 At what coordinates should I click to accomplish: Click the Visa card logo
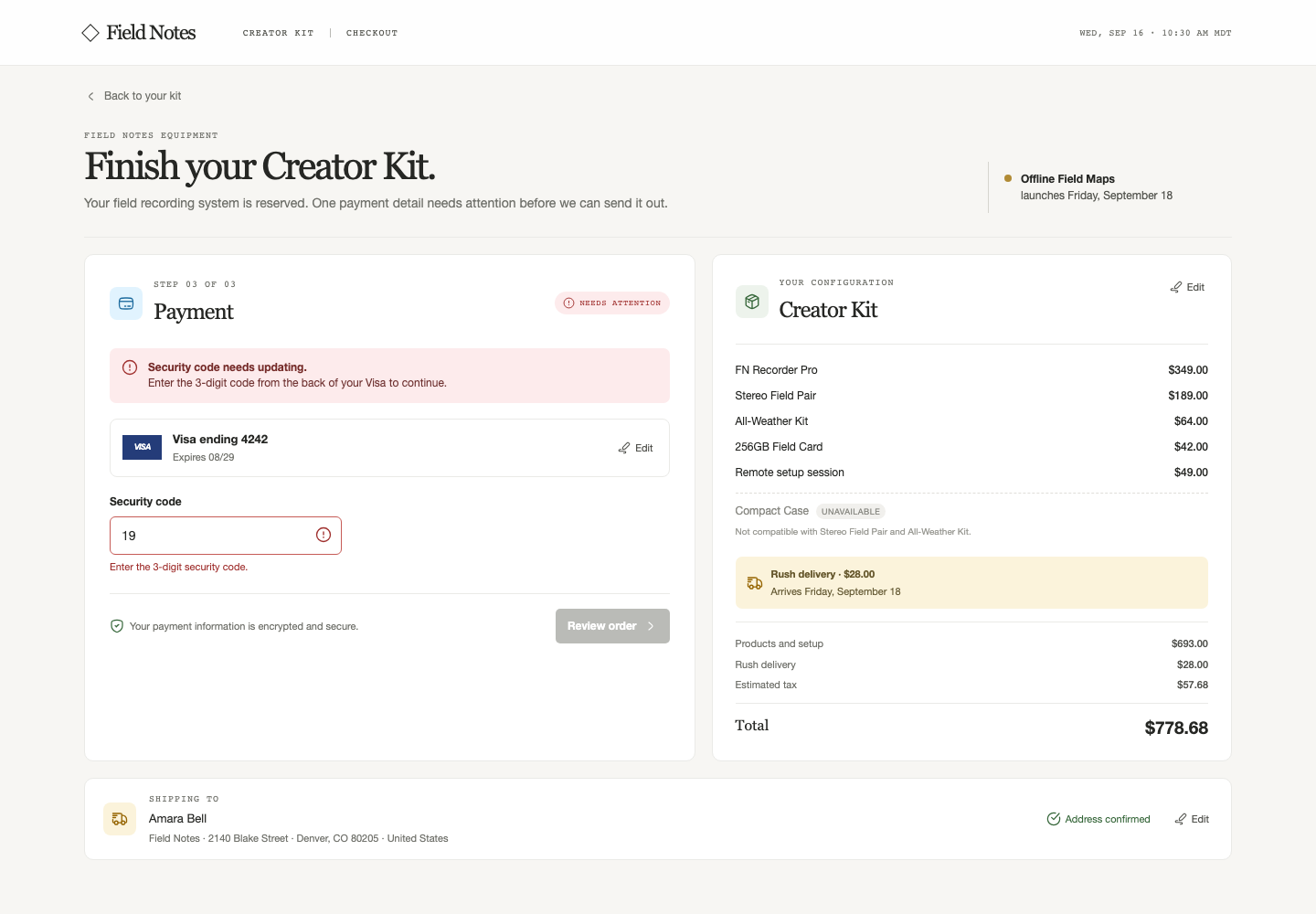click(142, 447)
